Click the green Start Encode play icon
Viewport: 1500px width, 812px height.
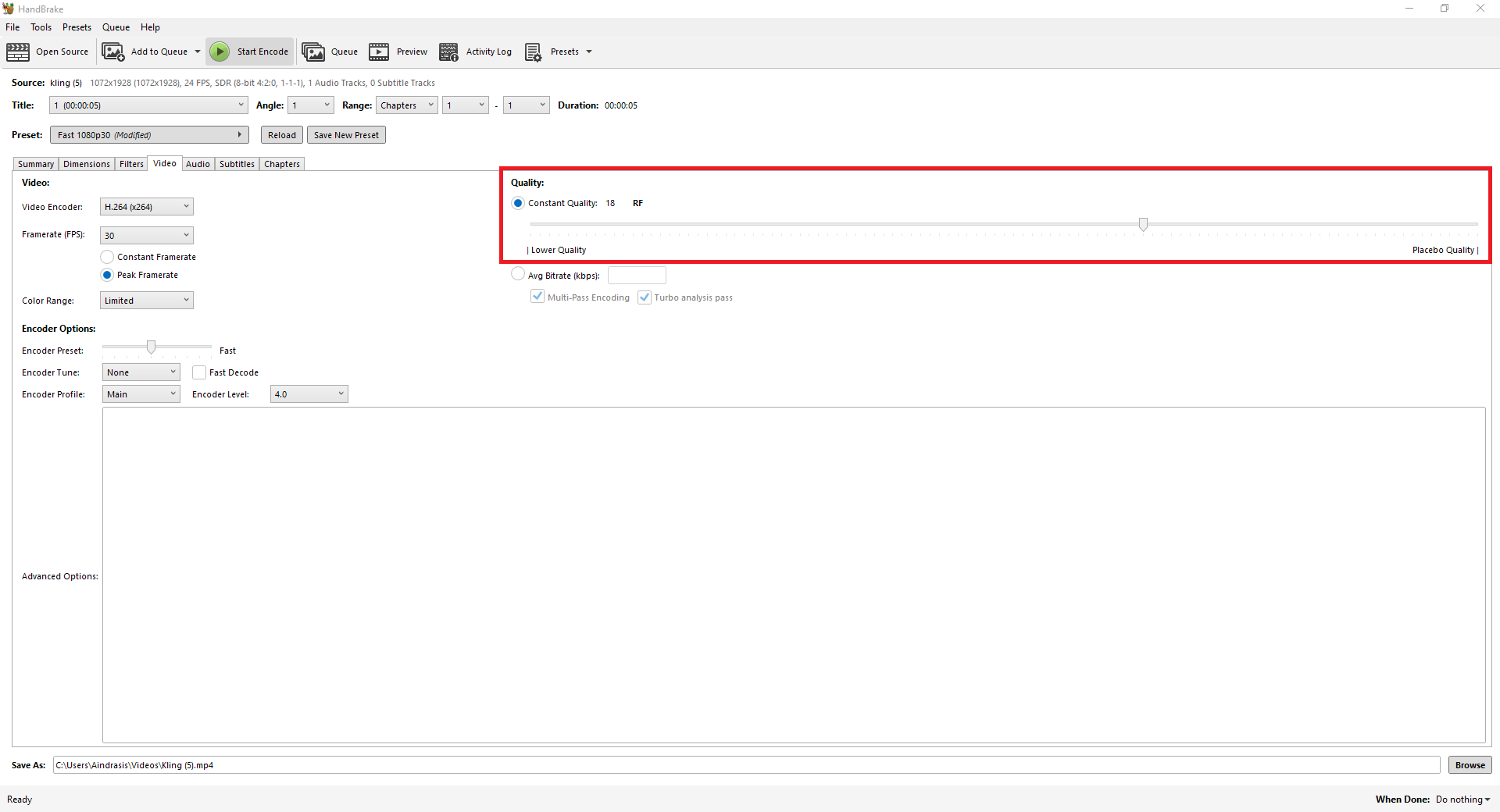point(220,52)
